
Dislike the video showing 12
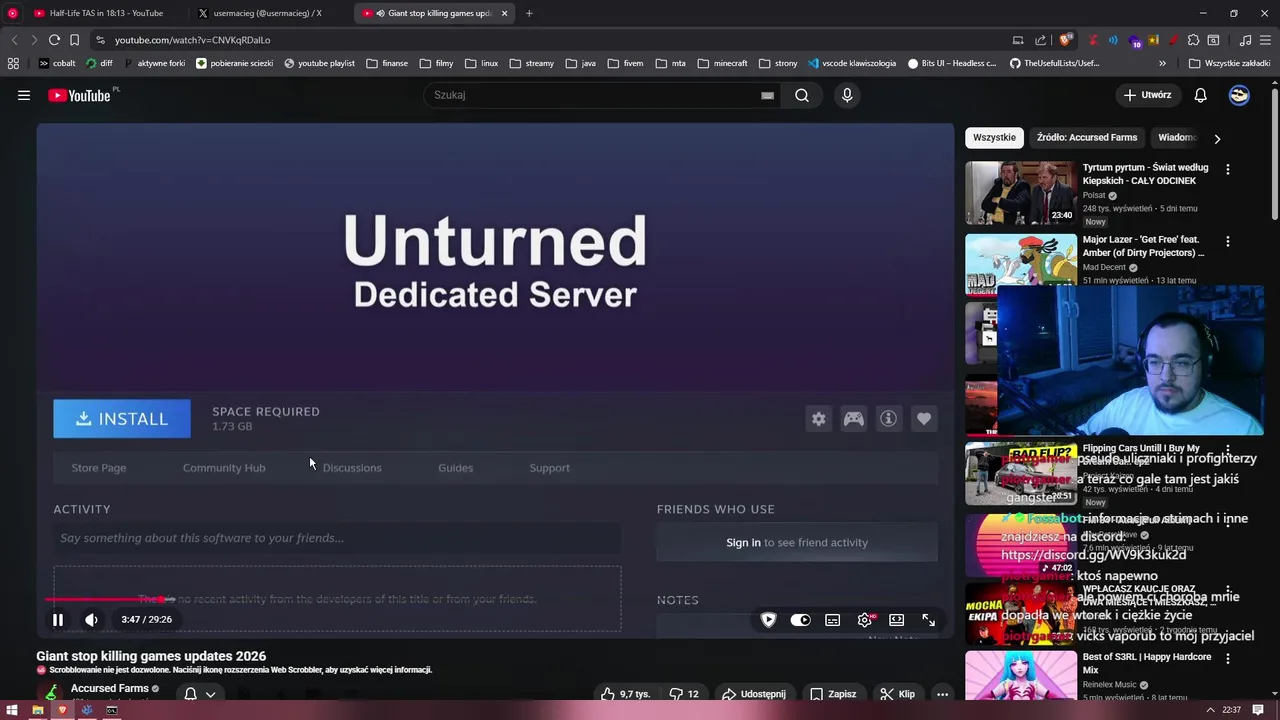click(x=685, y=694)
